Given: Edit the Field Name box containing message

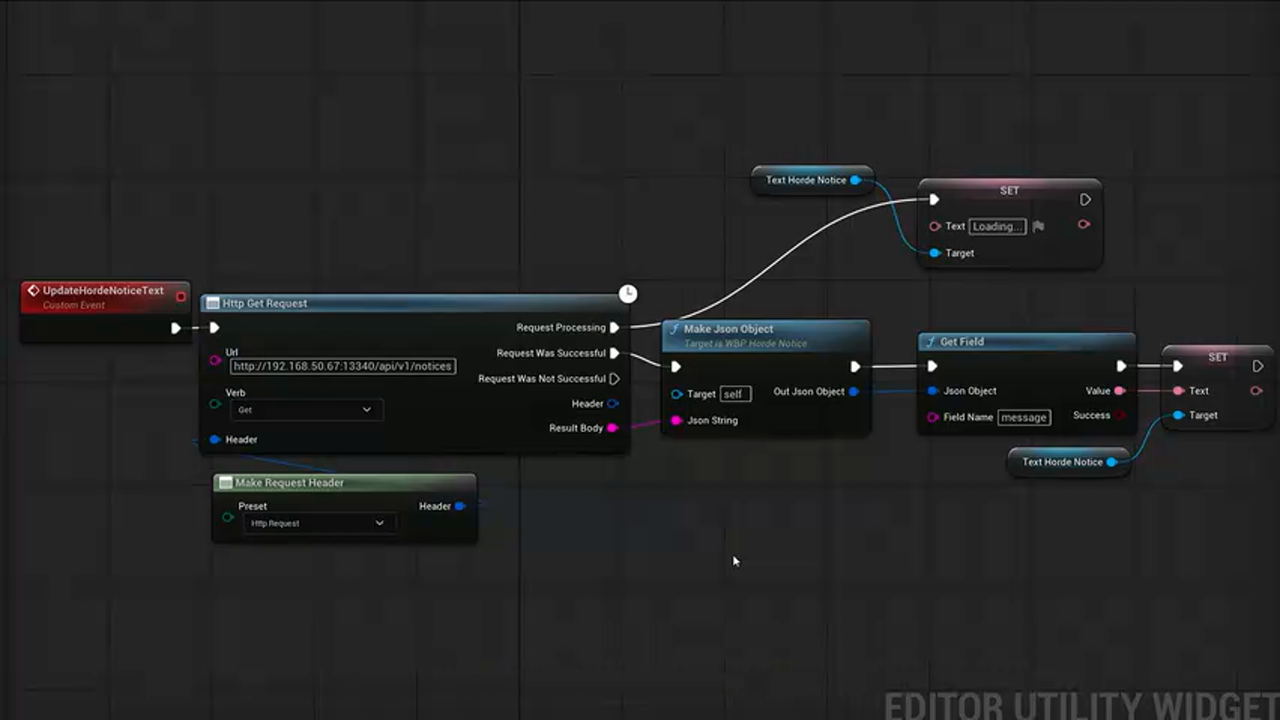Looking at the screenshot, I should coord(1023,417).
